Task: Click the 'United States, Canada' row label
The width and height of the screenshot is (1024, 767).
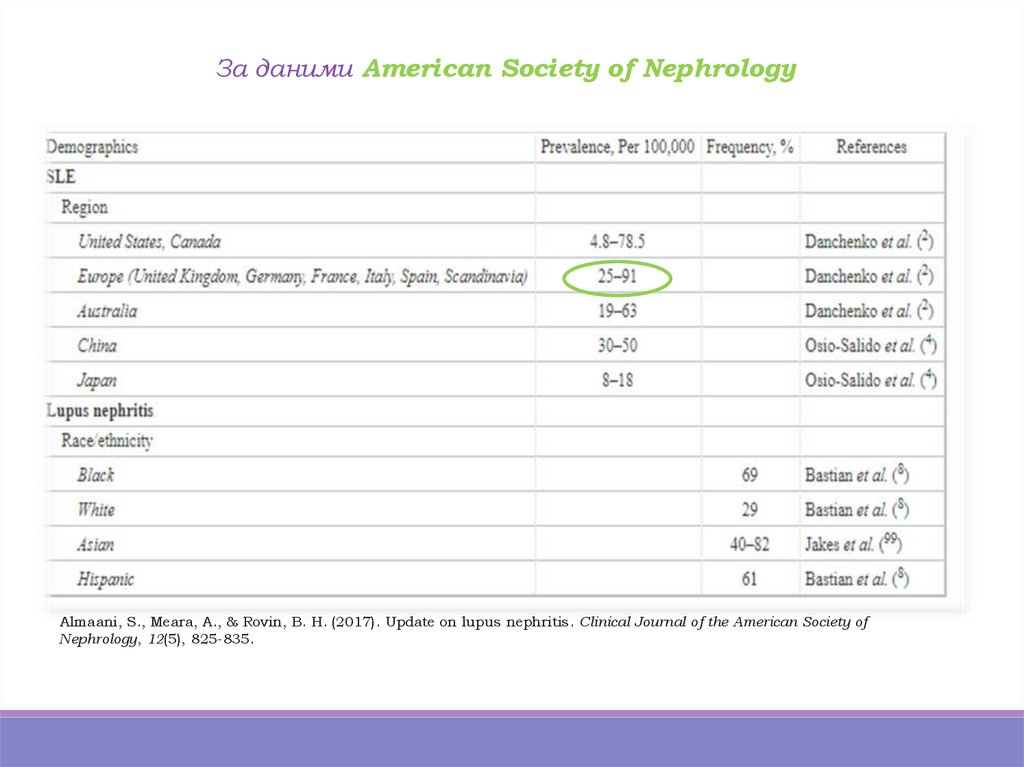Action: [x=149, y=242]
